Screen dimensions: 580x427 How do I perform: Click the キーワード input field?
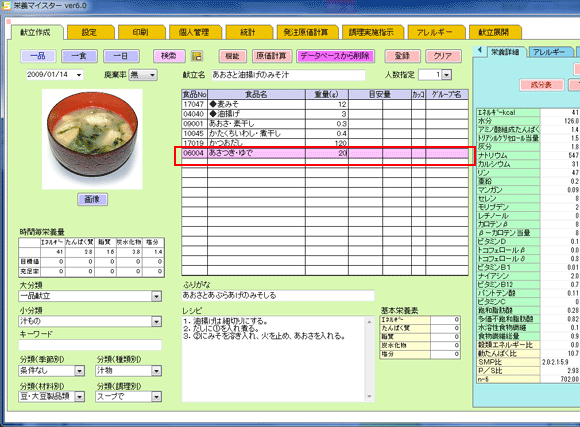90,345
